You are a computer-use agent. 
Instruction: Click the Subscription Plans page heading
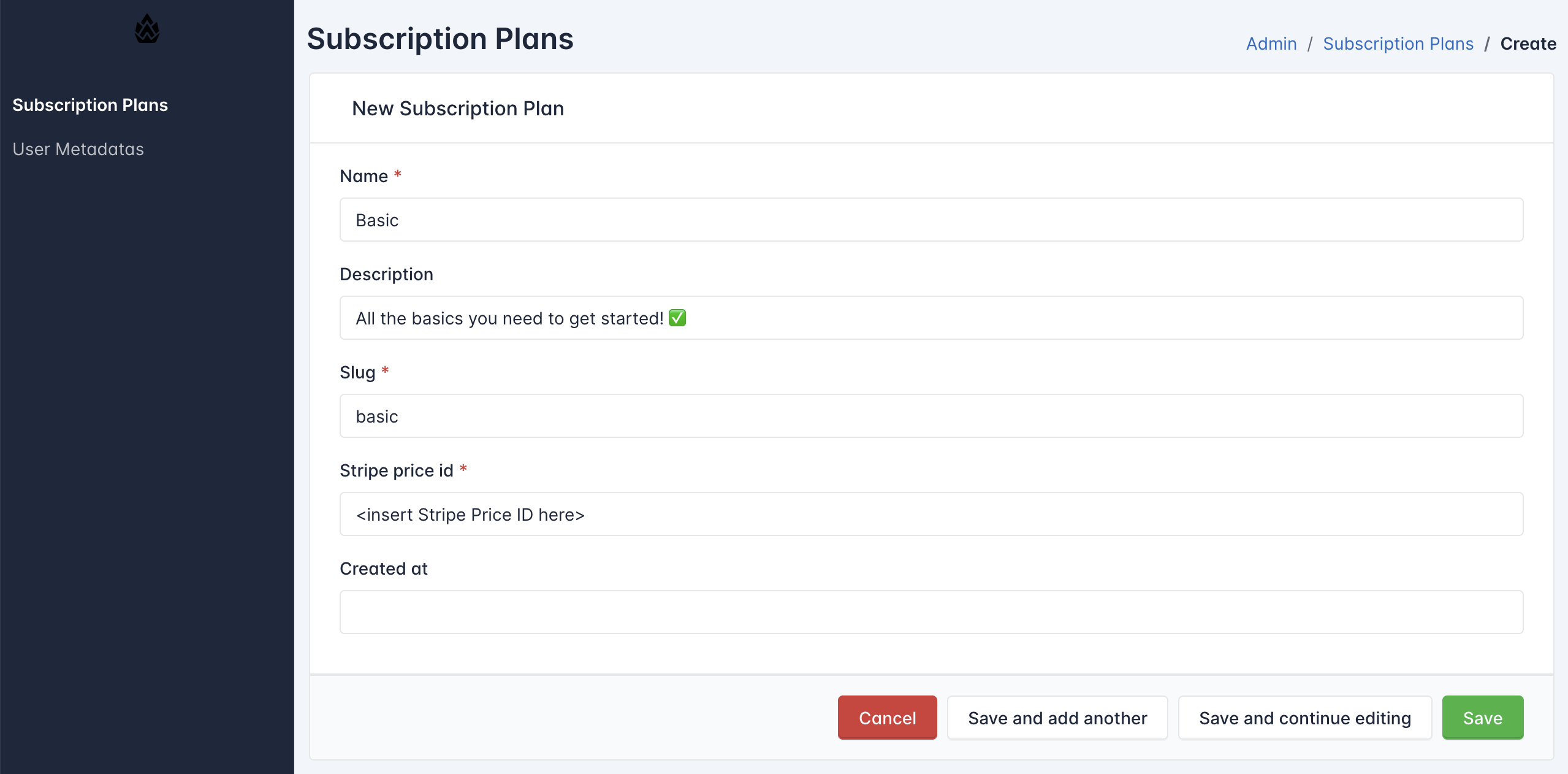tap(440, 39)
